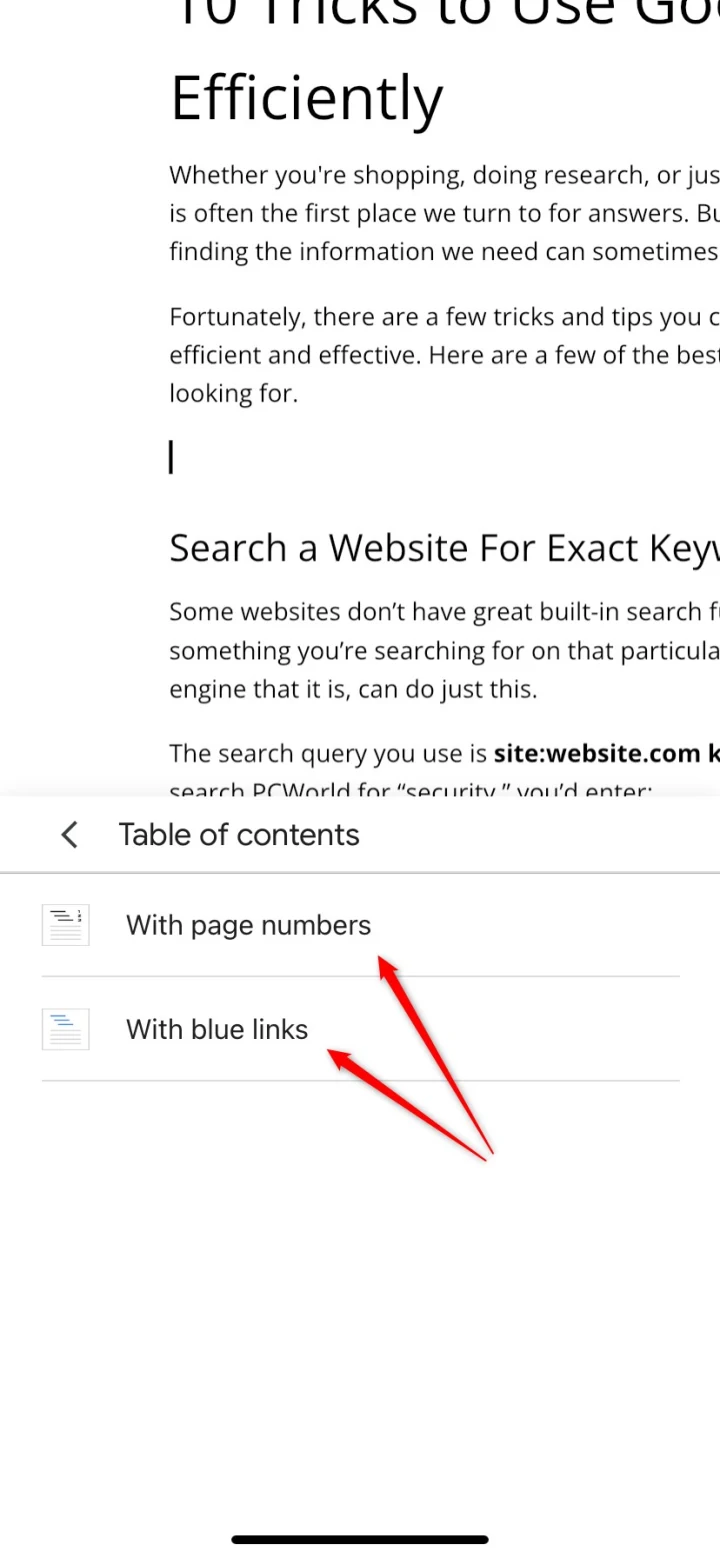720x1558 pixels.
Task: Tap the page numbers style icon
Action: (x=65, y=925)
